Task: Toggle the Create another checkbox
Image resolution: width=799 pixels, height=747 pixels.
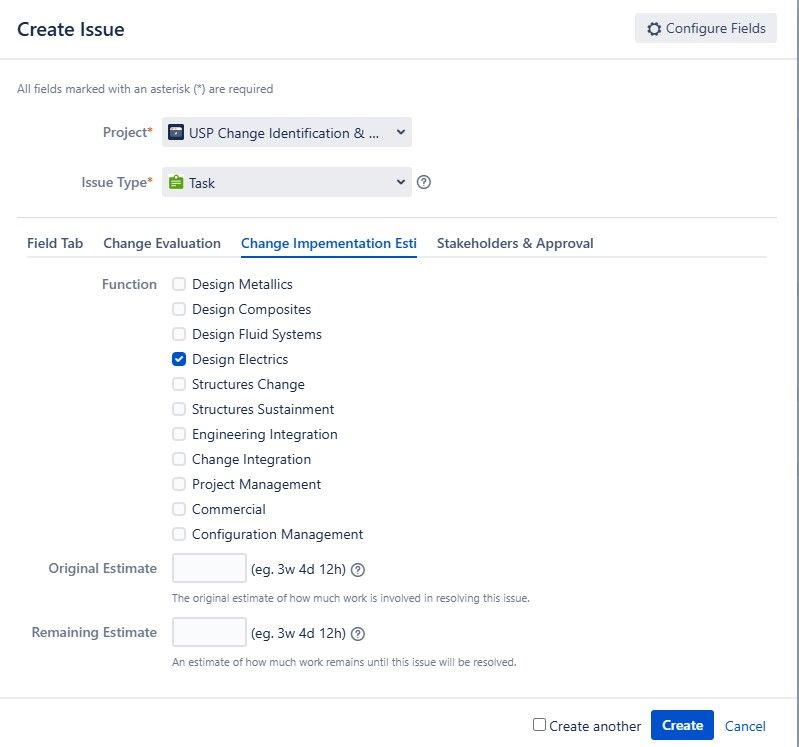Action: click(539, 724)
